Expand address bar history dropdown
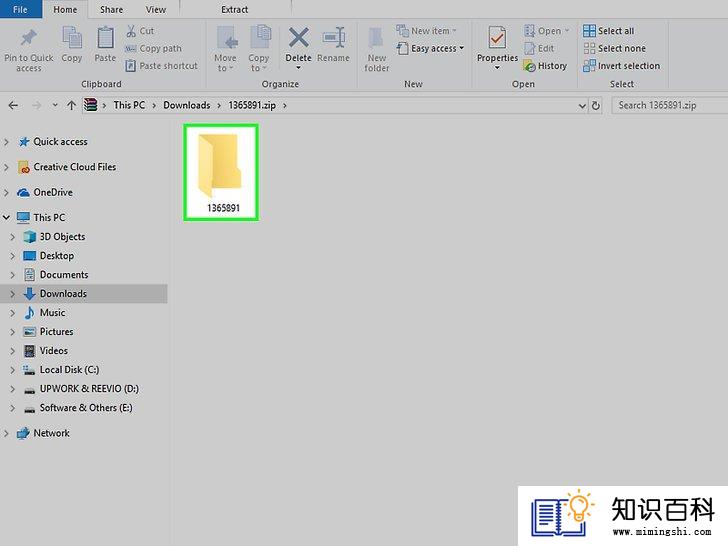 point(582,106)
